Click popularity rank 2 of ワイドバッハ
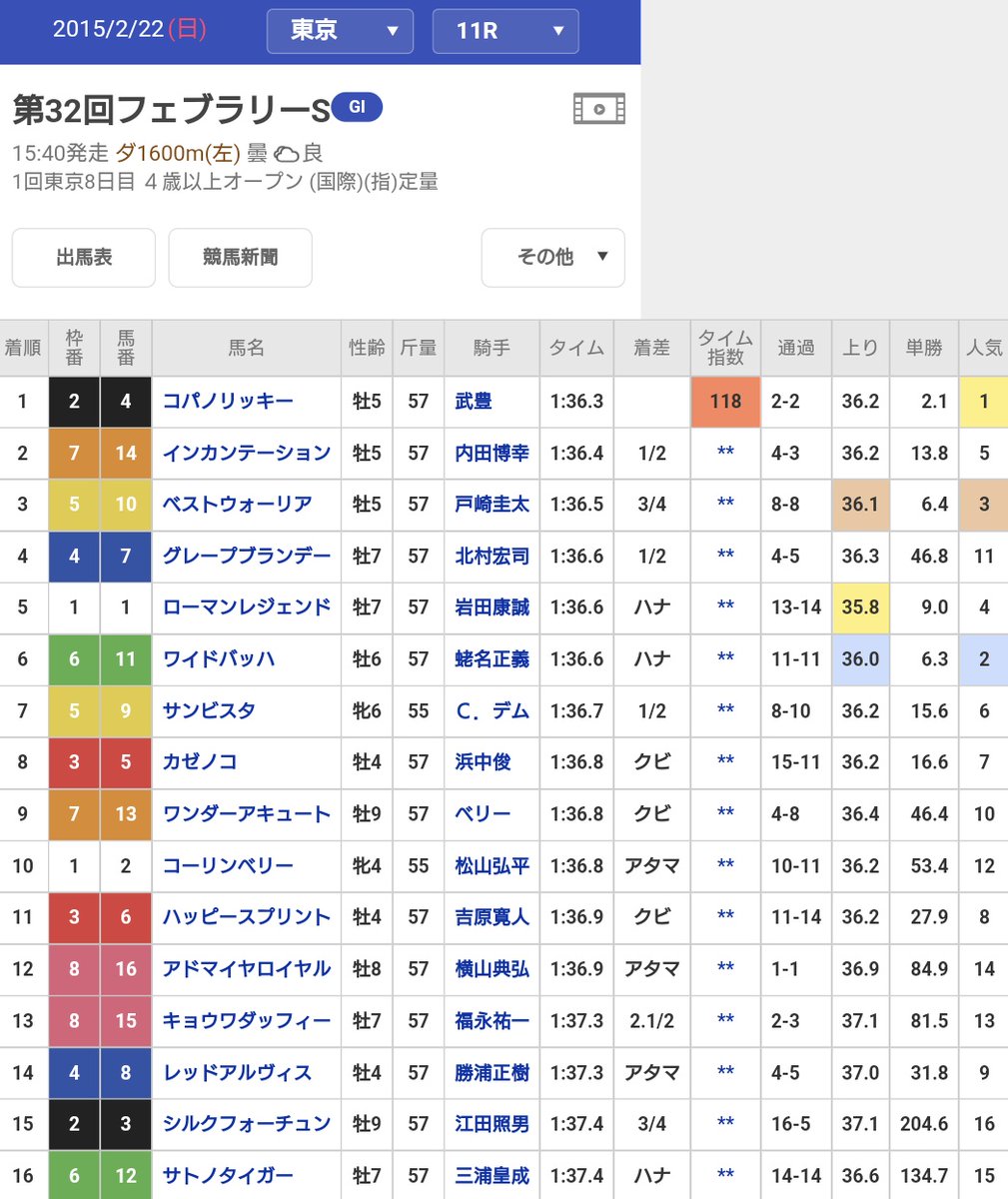Viewport: 1008px width, 1199px height. pos(984,659)
